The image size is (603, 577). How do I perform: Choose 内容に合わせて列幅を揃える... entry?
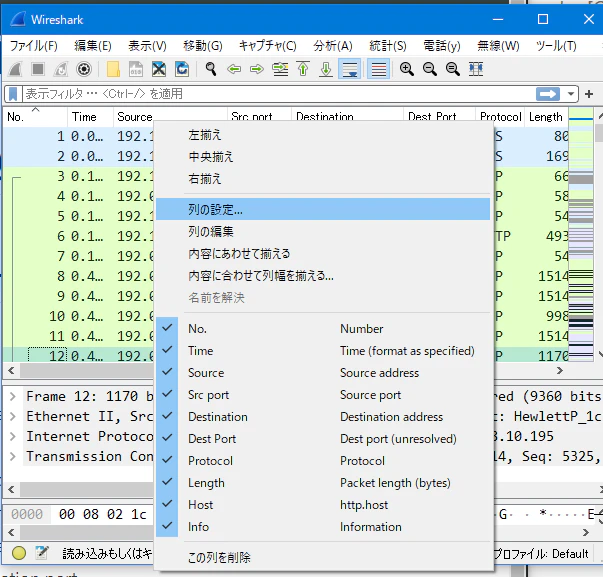point(323,275)
